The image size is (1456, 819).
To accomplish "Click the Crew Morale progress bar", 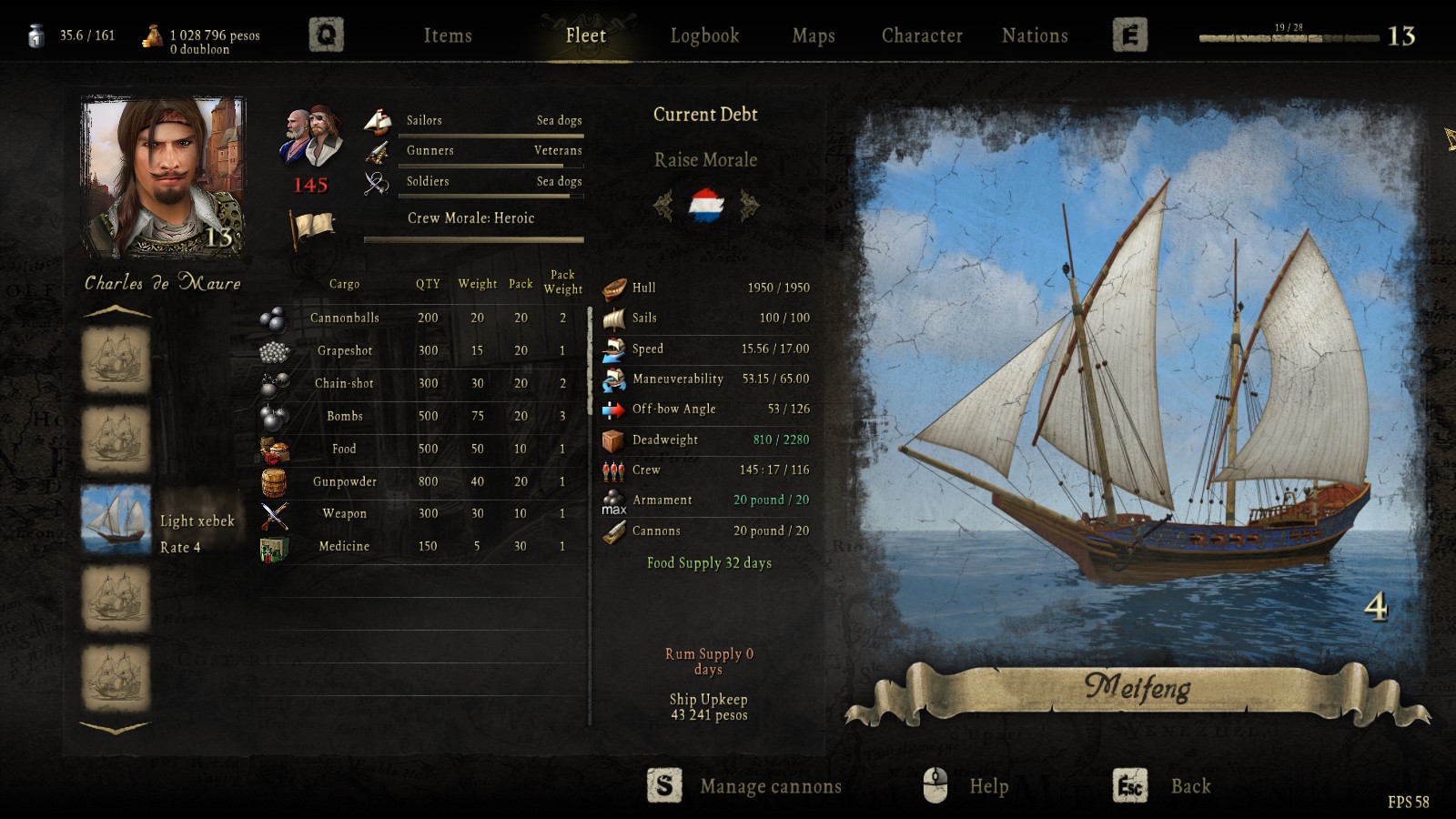I will tap(473, 240).
